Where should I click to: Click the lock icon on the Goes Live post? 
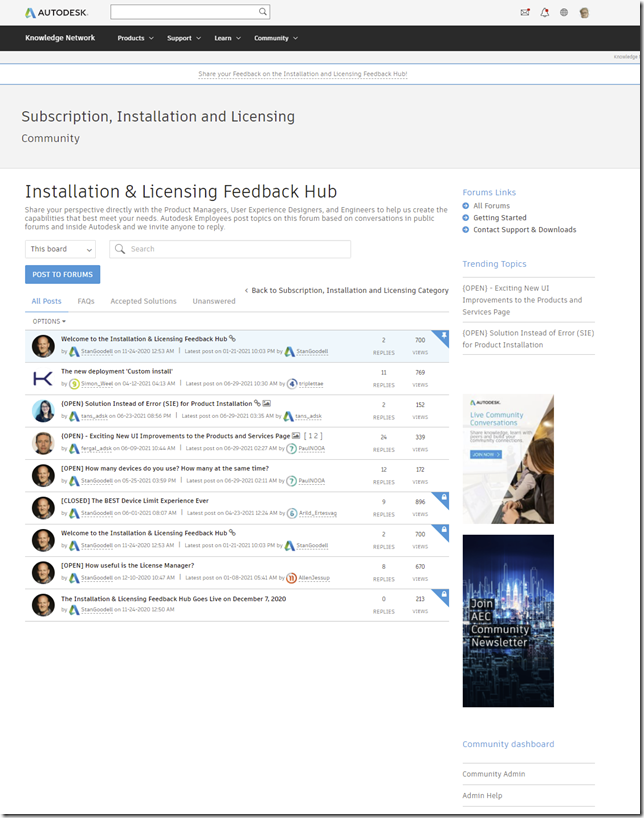(444, 594)
